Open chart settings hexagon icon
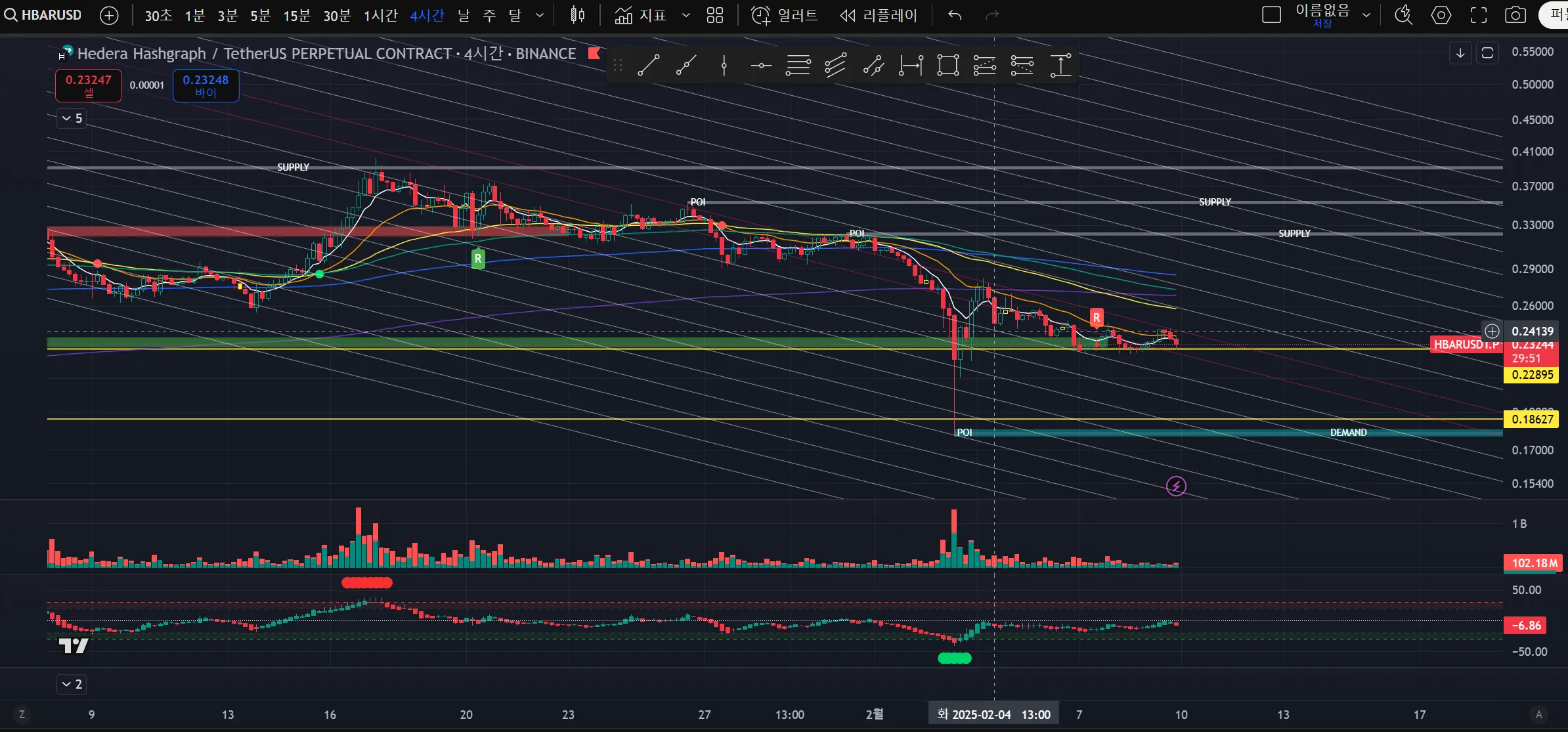 (1441, 15)
